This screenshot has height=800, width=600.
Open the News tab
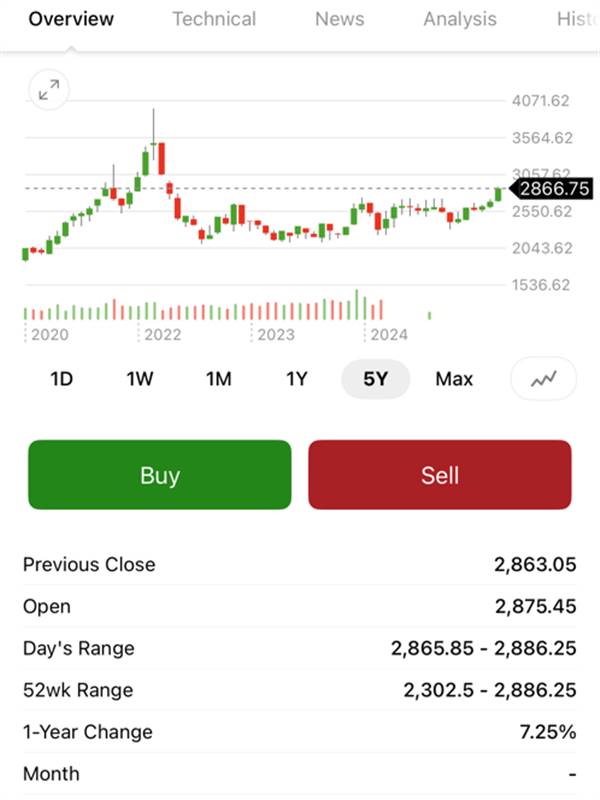coord(340,19)
